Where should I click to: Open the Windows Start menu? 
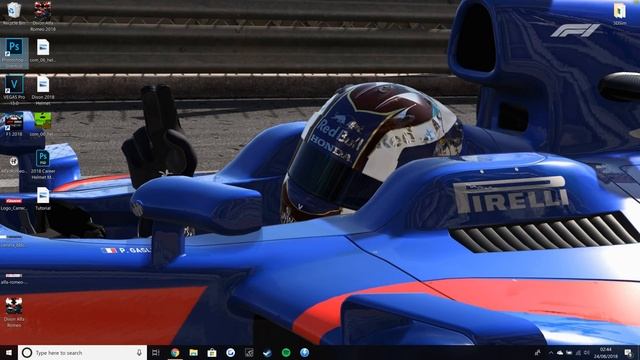point(9,353)
